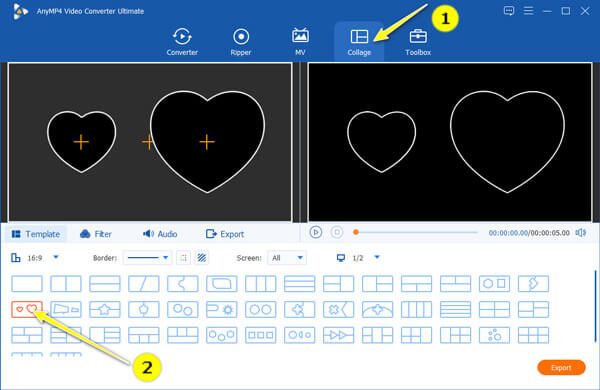Choose the three horizontal rows template

pyautogui.click(x=300, y=284)
